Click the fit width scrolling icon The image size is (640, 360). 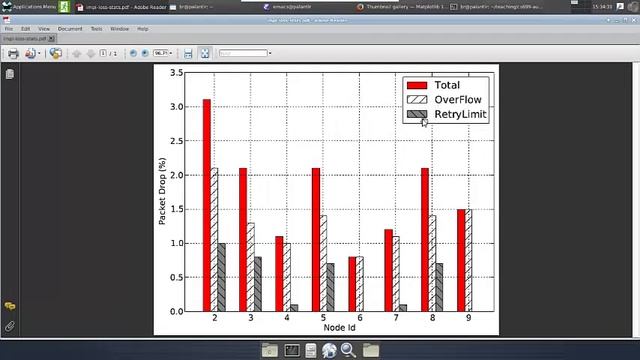click(188, 53)
